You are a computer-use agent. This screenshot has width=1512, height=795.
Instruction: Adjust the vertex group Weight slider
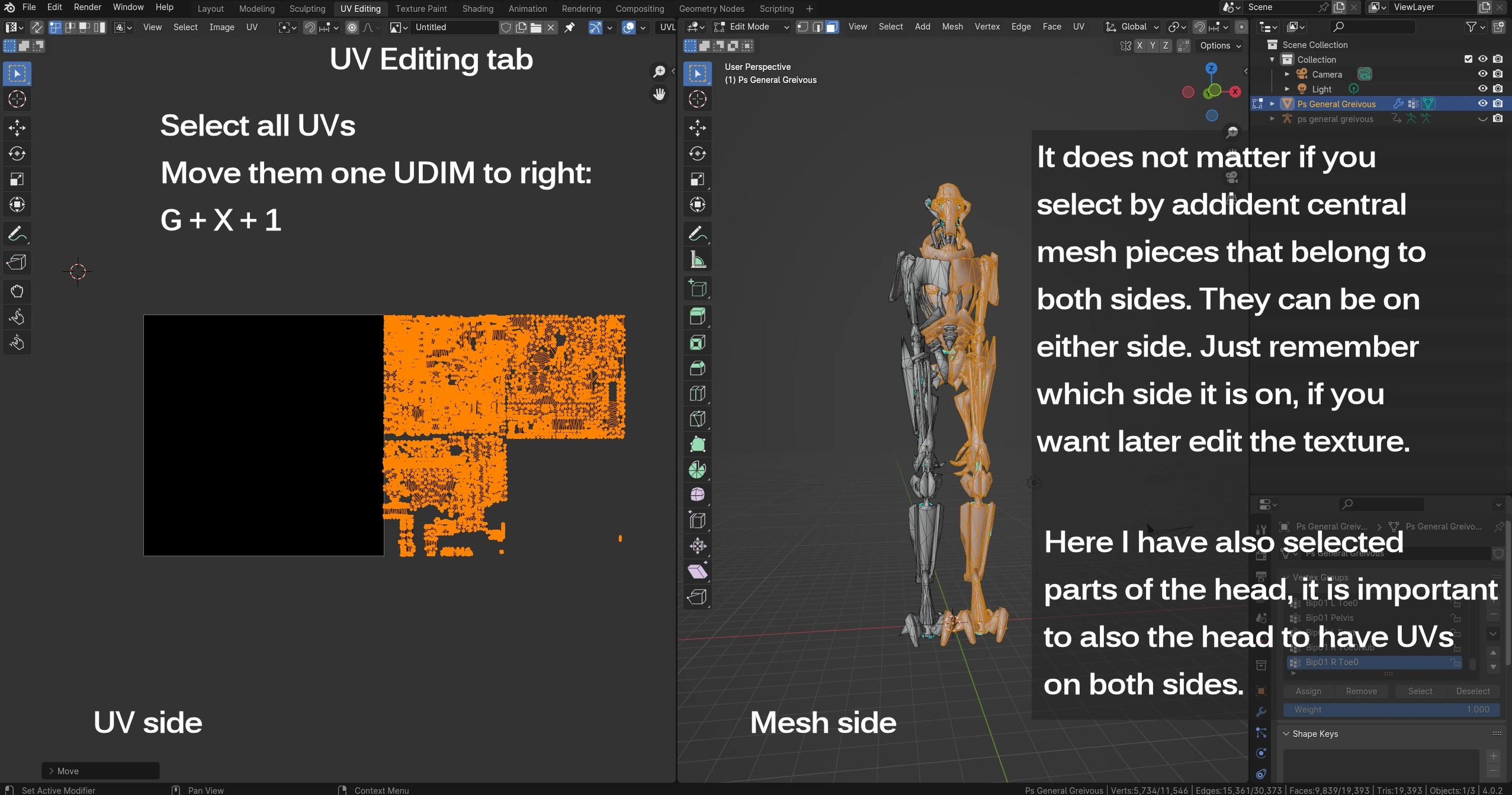coord(1391,710)
